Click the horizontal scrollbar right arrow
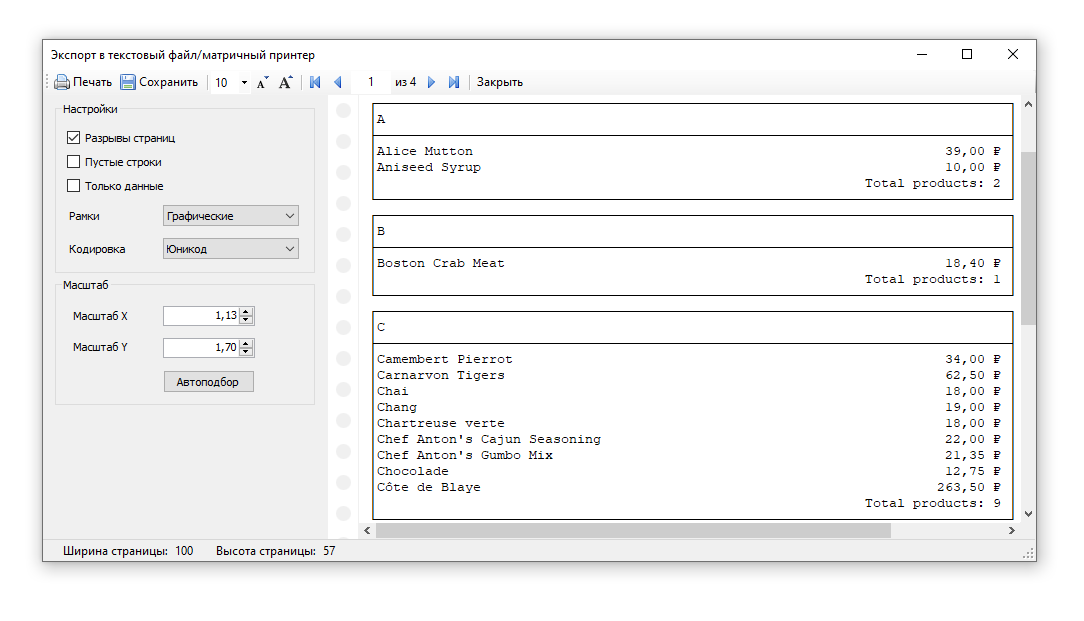The height and width of the screenshot is (621, 1084). [1011, 530]
